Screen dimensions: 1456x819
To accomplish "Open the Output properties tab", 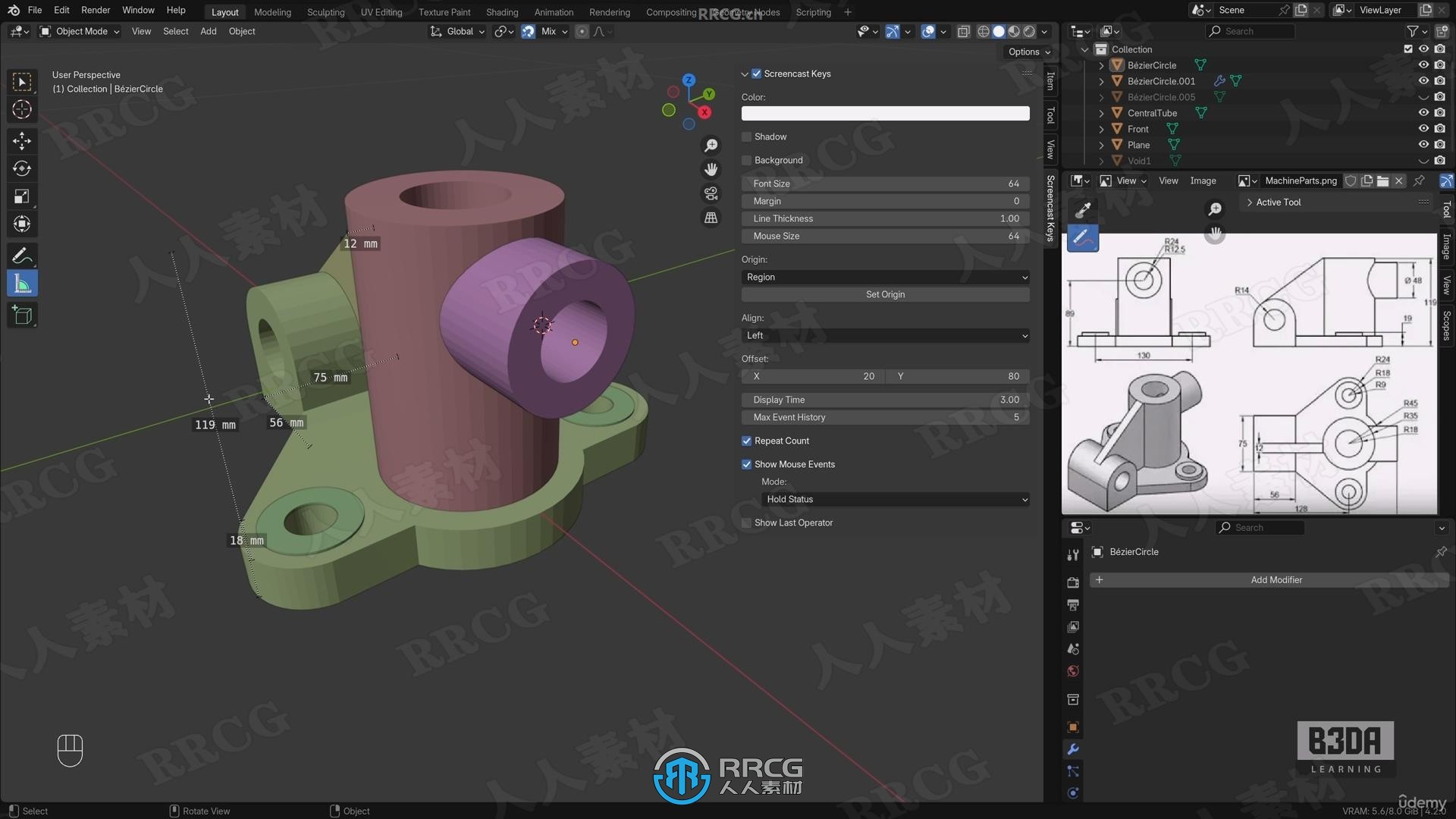I will (x=1073, y=604).
